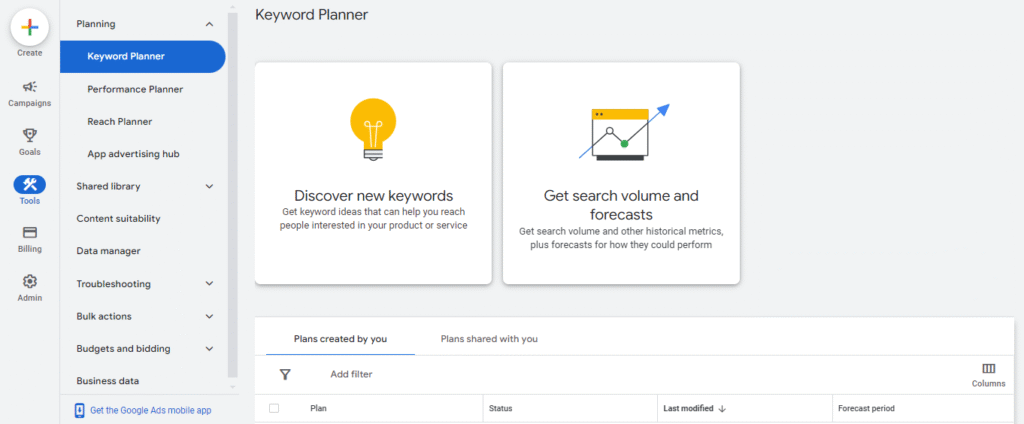Screen dimensions: 1024x424
Task: Open Business data
Action: pyautogui.click(x=108, y=381)
